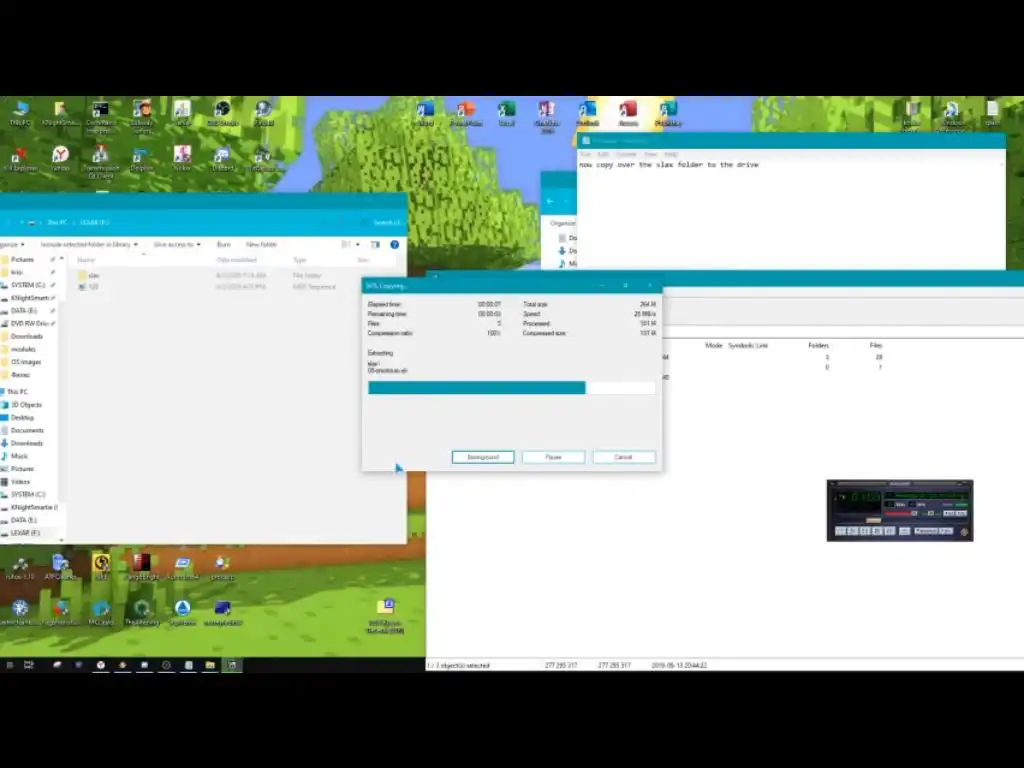Screen dimensions: 1024x768
Task: Click the Folders column header in 7-Zip window
Action: pos(818,345)
